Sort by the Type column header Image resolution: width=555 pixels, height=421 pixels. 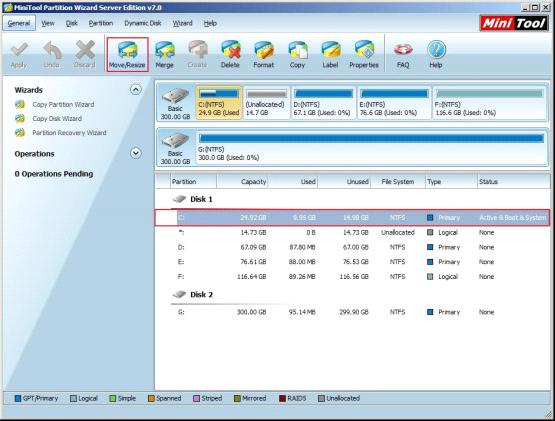coord(451,182)
